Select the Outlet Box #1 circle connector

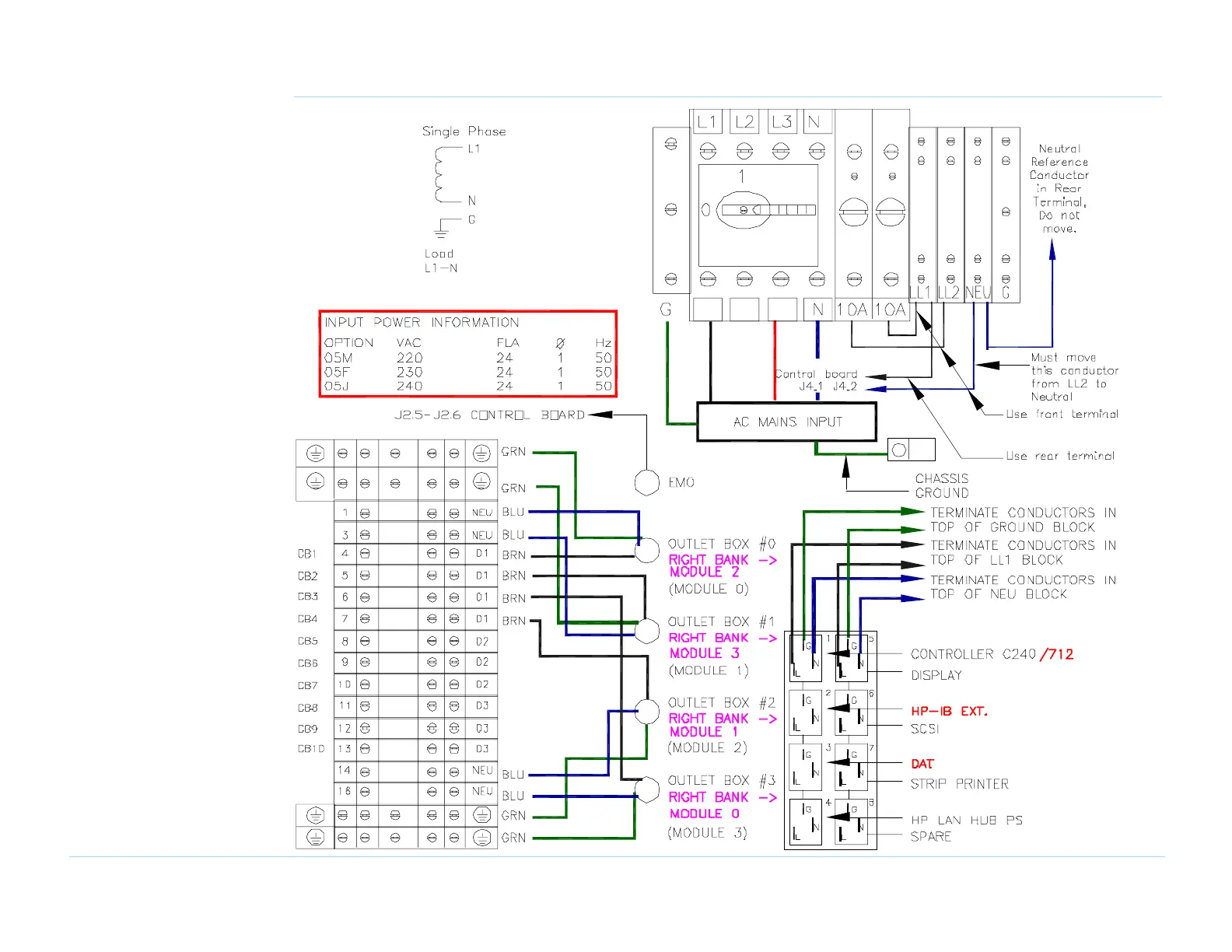point(647,631)
